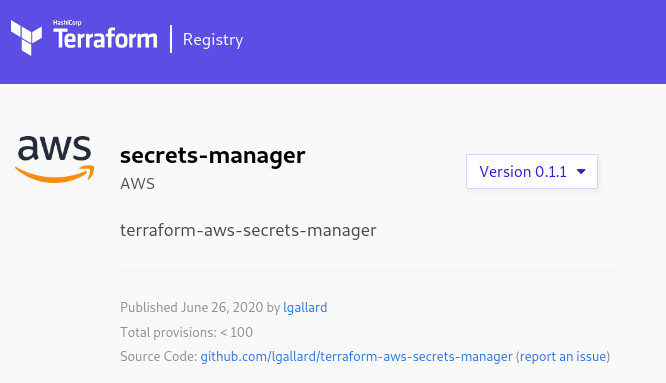666x383 pixels.
Task: Open the Version 0.1.1 dropdown
Action: click(x=532, y=172)
